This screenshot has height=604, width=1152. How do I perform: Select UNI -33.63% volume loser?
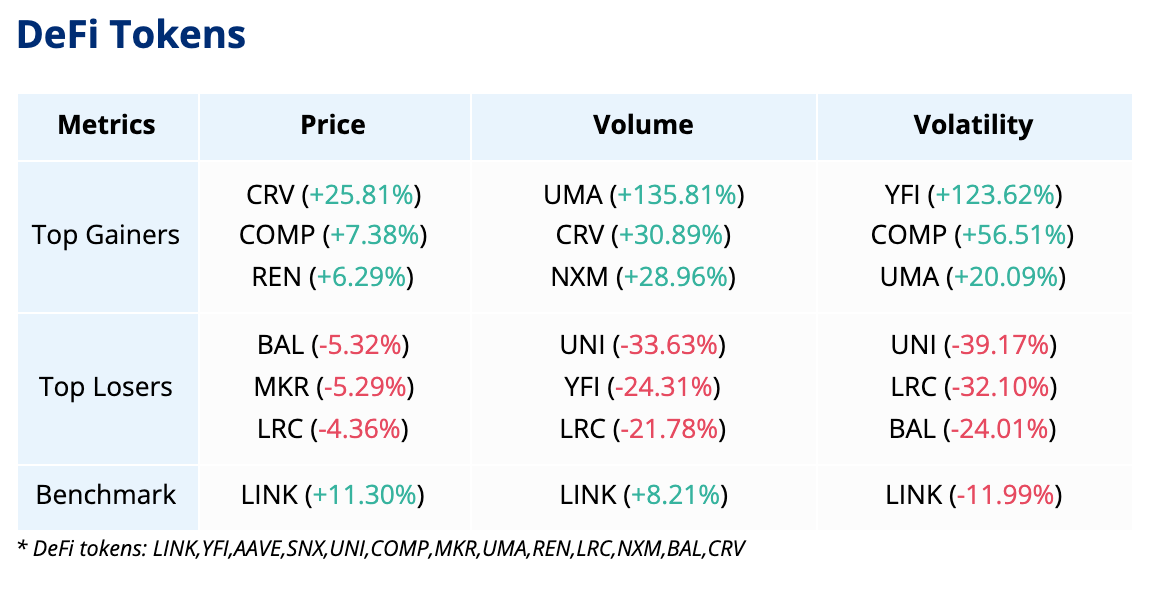pyautogui.click(x=643, y=346)
